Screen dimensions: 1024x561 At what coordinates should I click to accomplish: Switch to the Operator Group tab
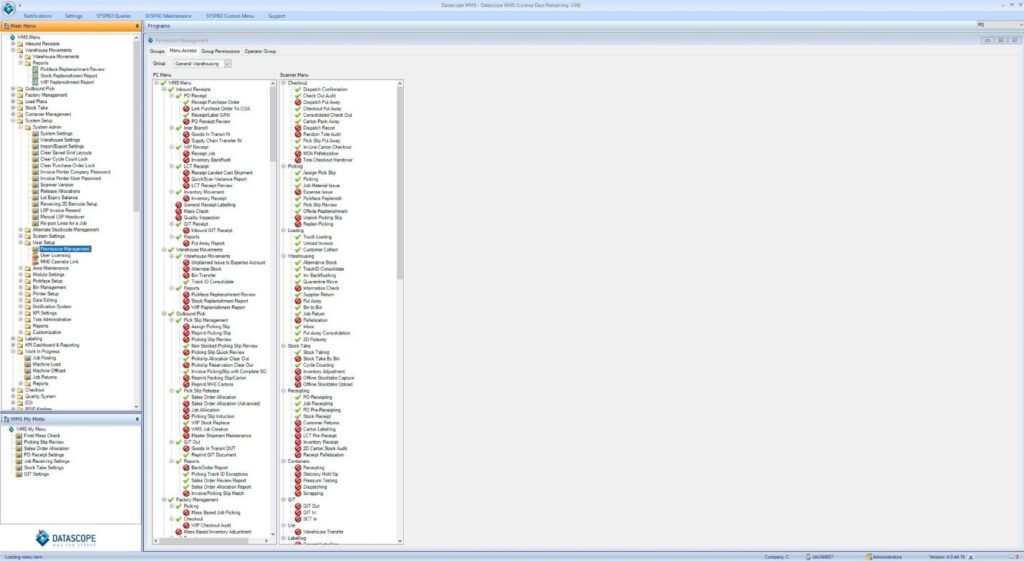click(260, 49)
